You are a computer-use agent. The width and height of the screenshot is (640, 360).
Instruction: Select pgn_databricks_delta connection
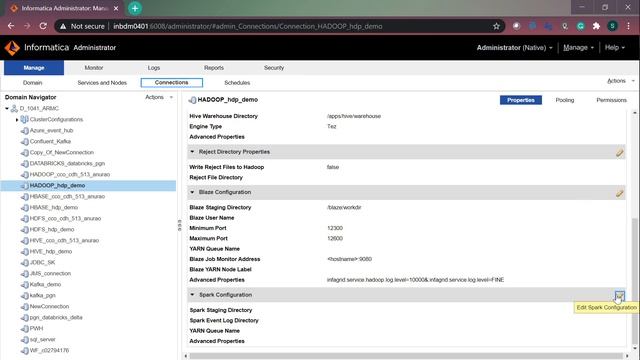pos(56,318)
